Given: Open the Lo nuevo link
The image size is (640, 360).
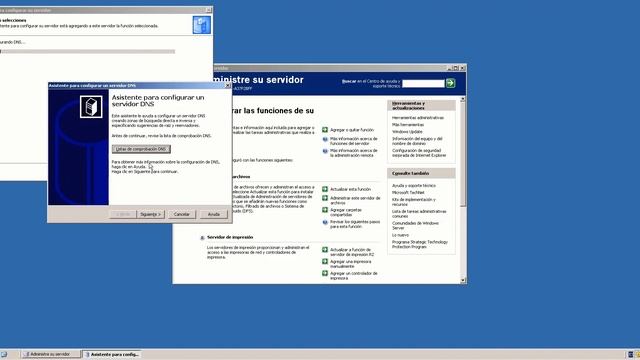Looking at the screenshot, I should pyautogui.click(x=400, y=236).
